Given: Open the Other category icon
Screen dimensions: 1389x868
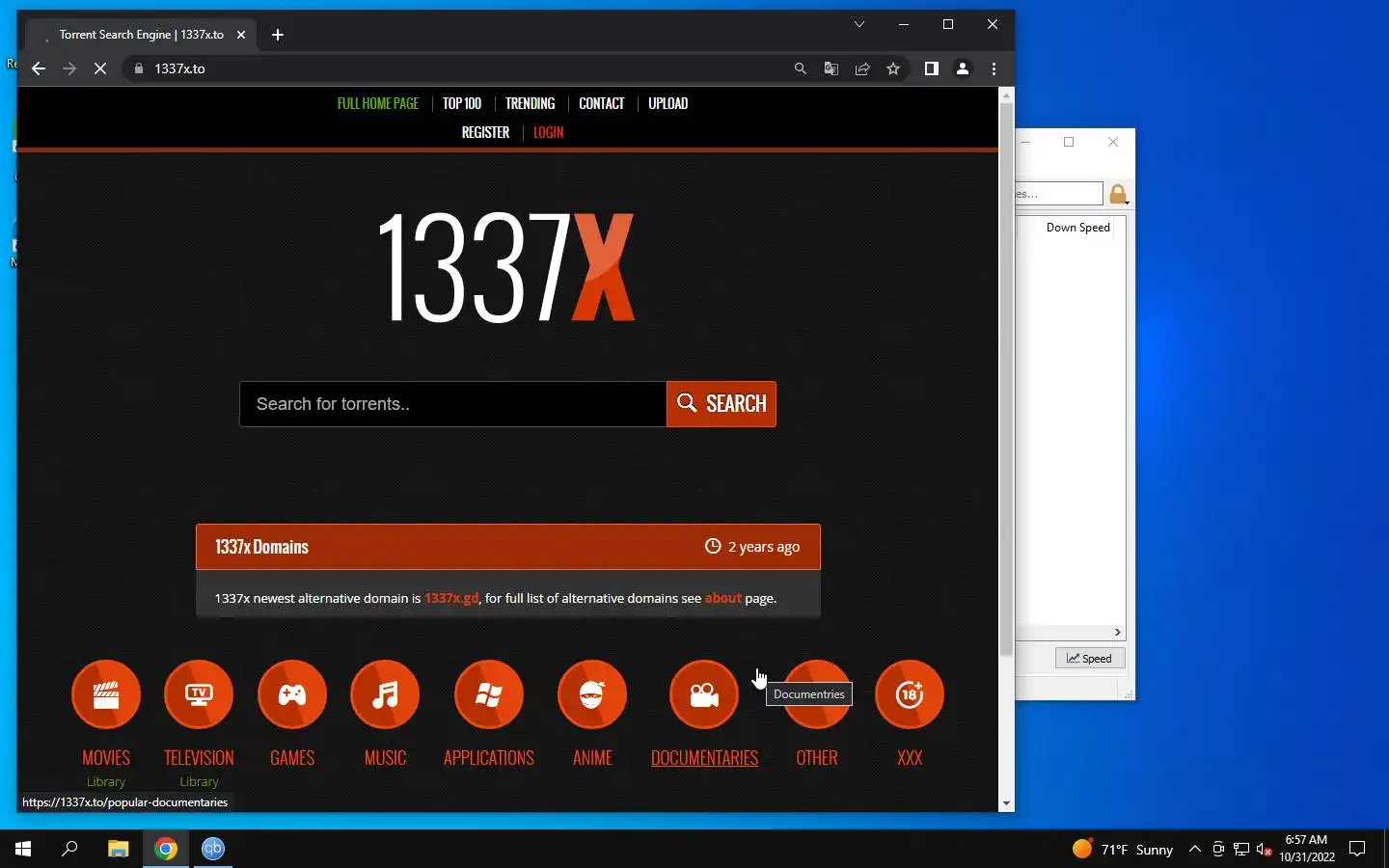Looking at the screenshot, I should click(817, 694).
